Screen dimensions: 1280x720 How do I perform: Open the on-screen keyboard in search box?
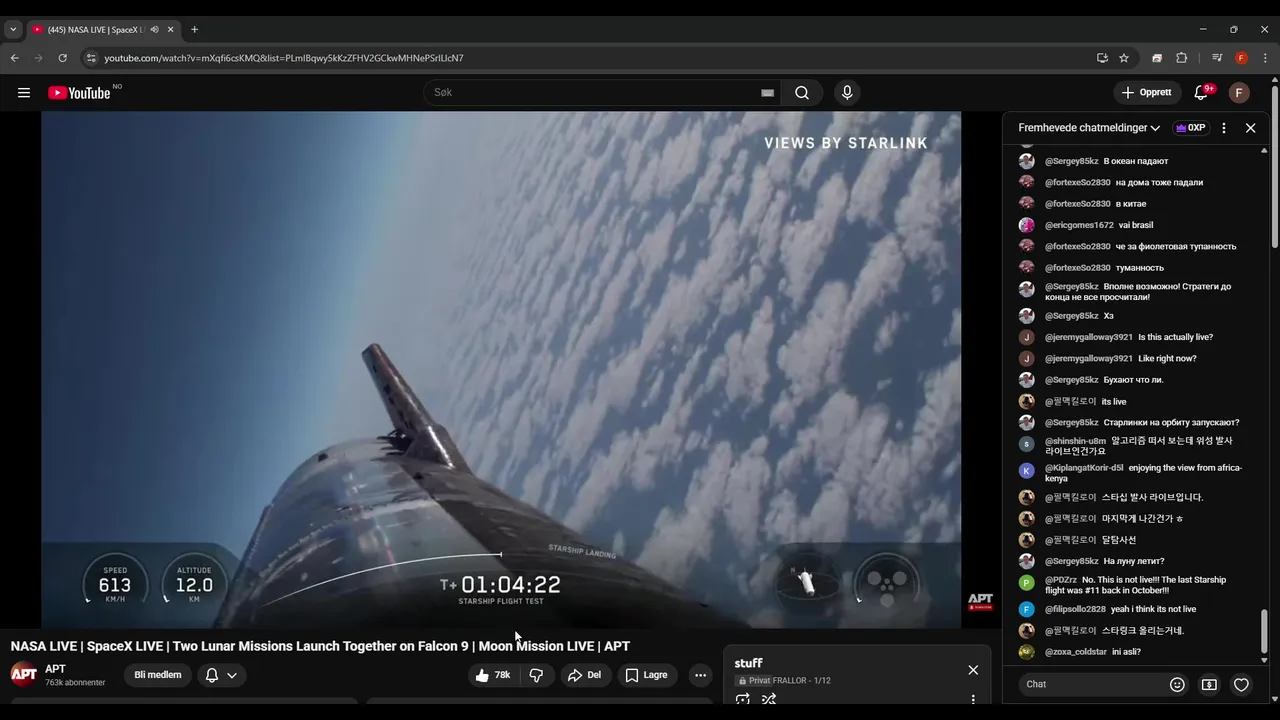point(767,93)
